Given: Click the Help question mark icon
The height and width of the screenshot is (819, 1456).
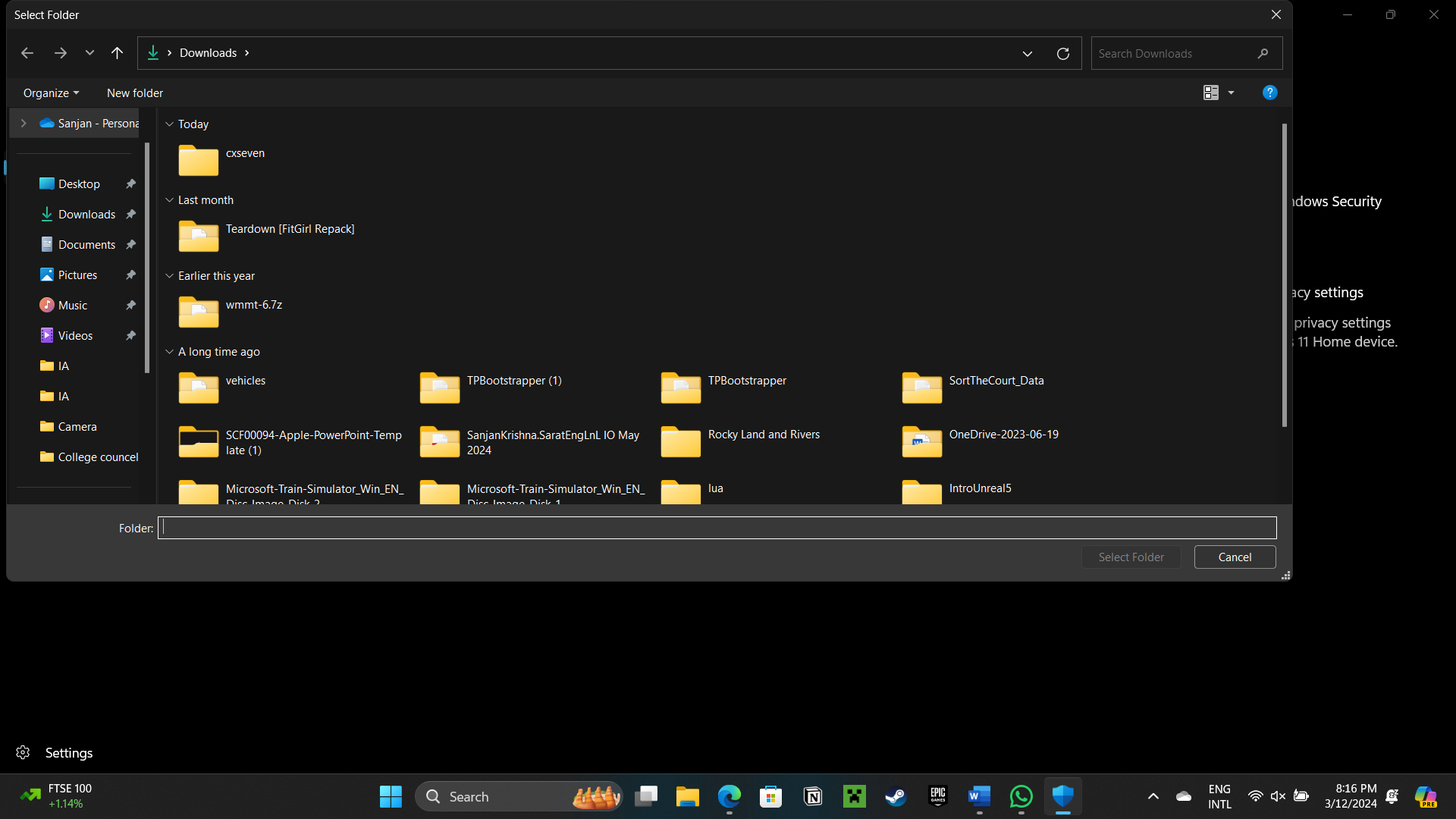Looking at the screenshot, I should tap(1269, 93).
